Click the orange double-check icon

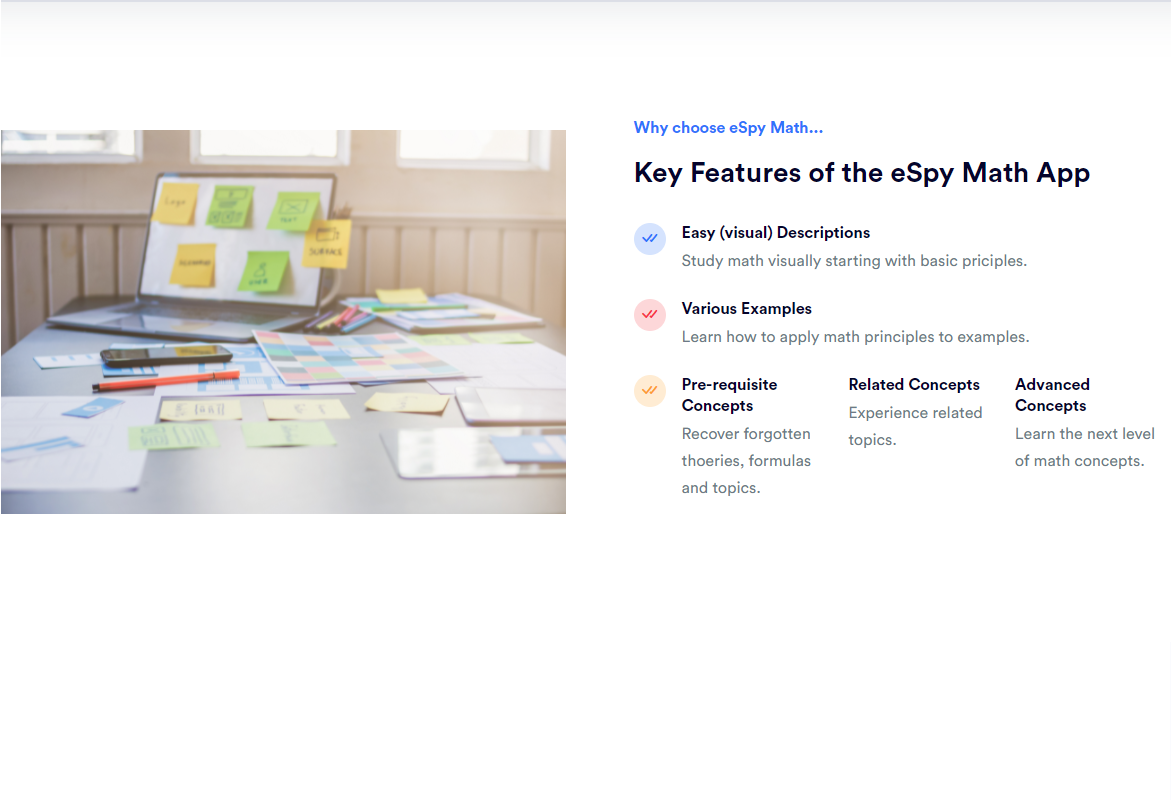pyautogui.click(x=650, y=390)
